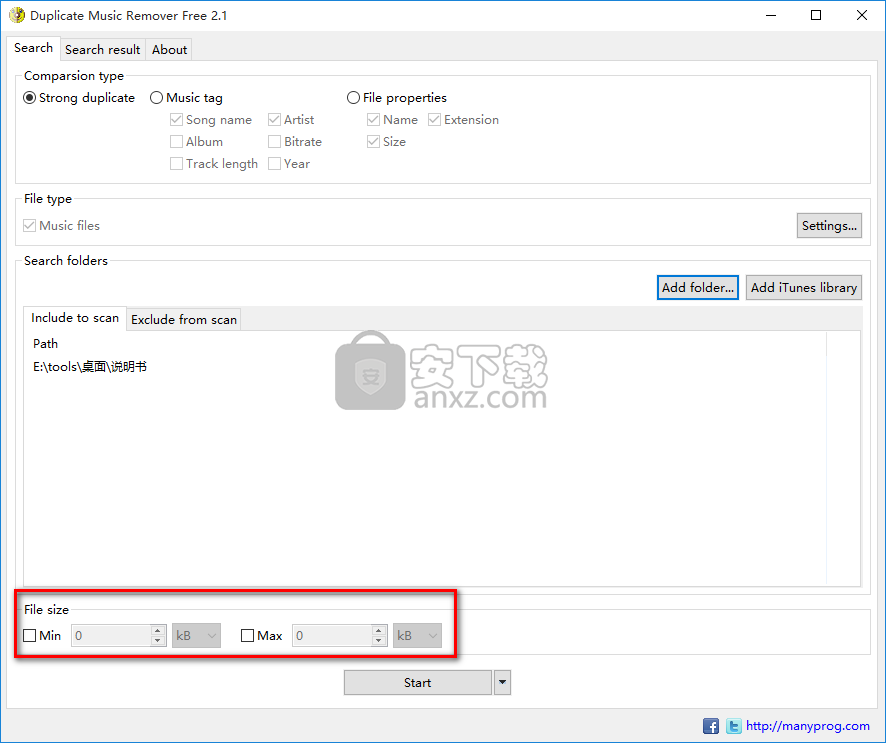Click the Duplicate Music Remover app icon
The image size is (886, 743).
coord(17,15)
